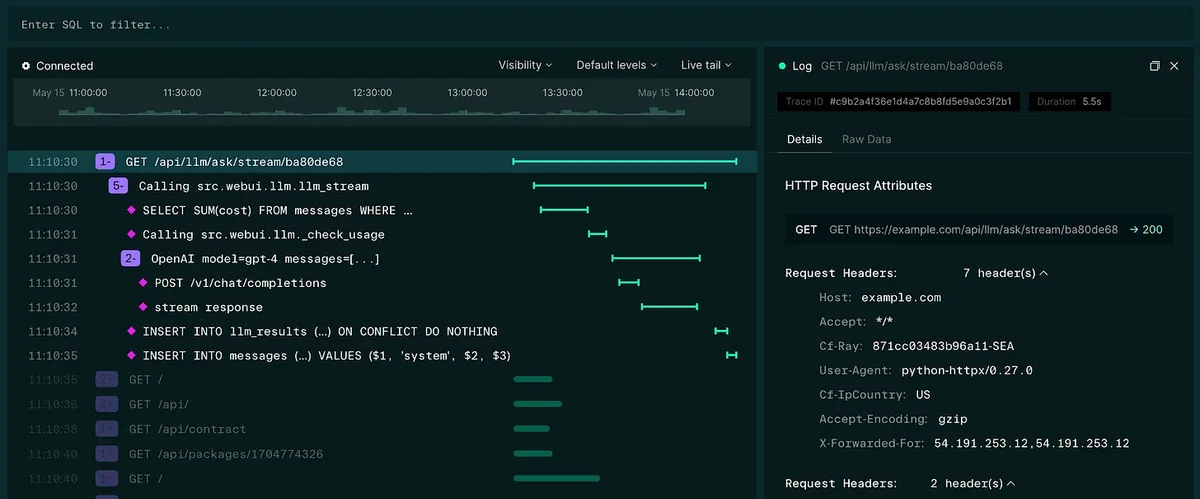The width and height of the screenshot is (1200, 499).
Task: Click the Cf-IpCountry value US
Action: tap(923, 395)
